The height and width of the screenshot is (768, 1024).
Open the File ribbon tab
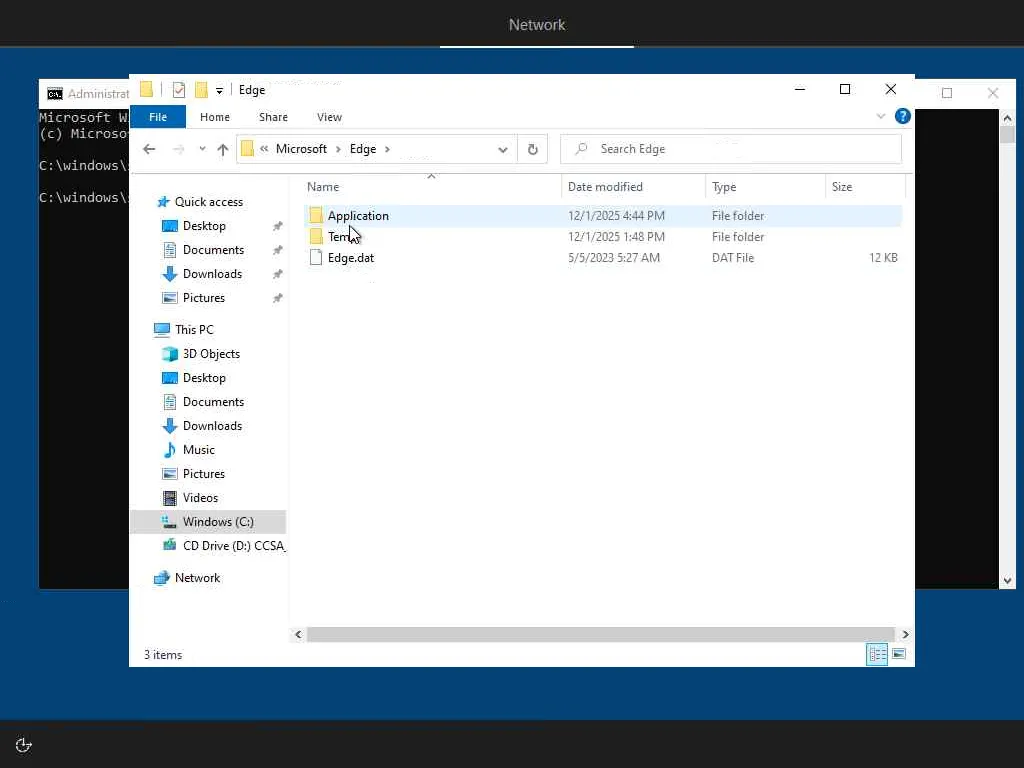coord(158,117)
